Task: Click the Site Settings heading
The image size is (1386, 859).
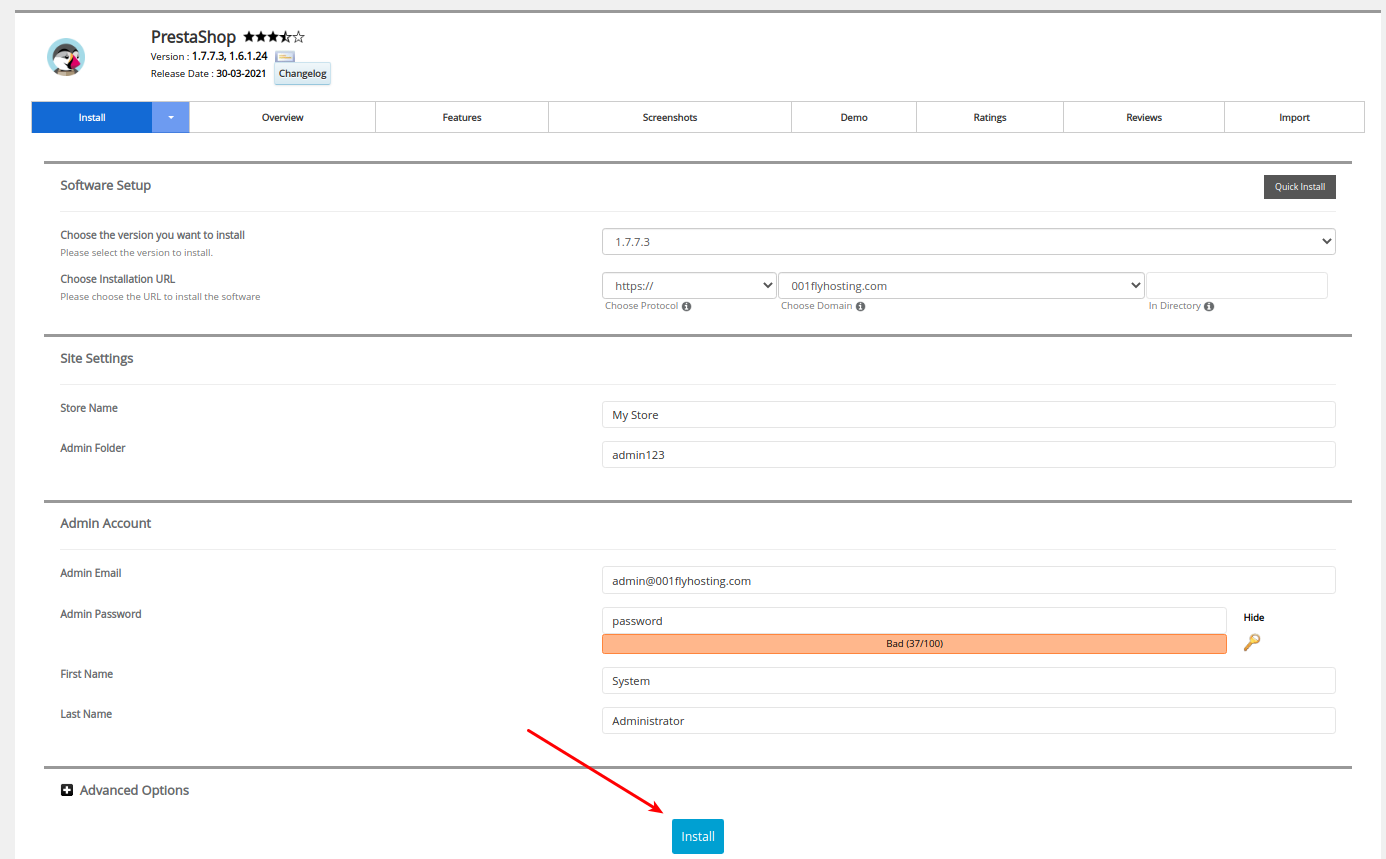Action: click(97, 358)
